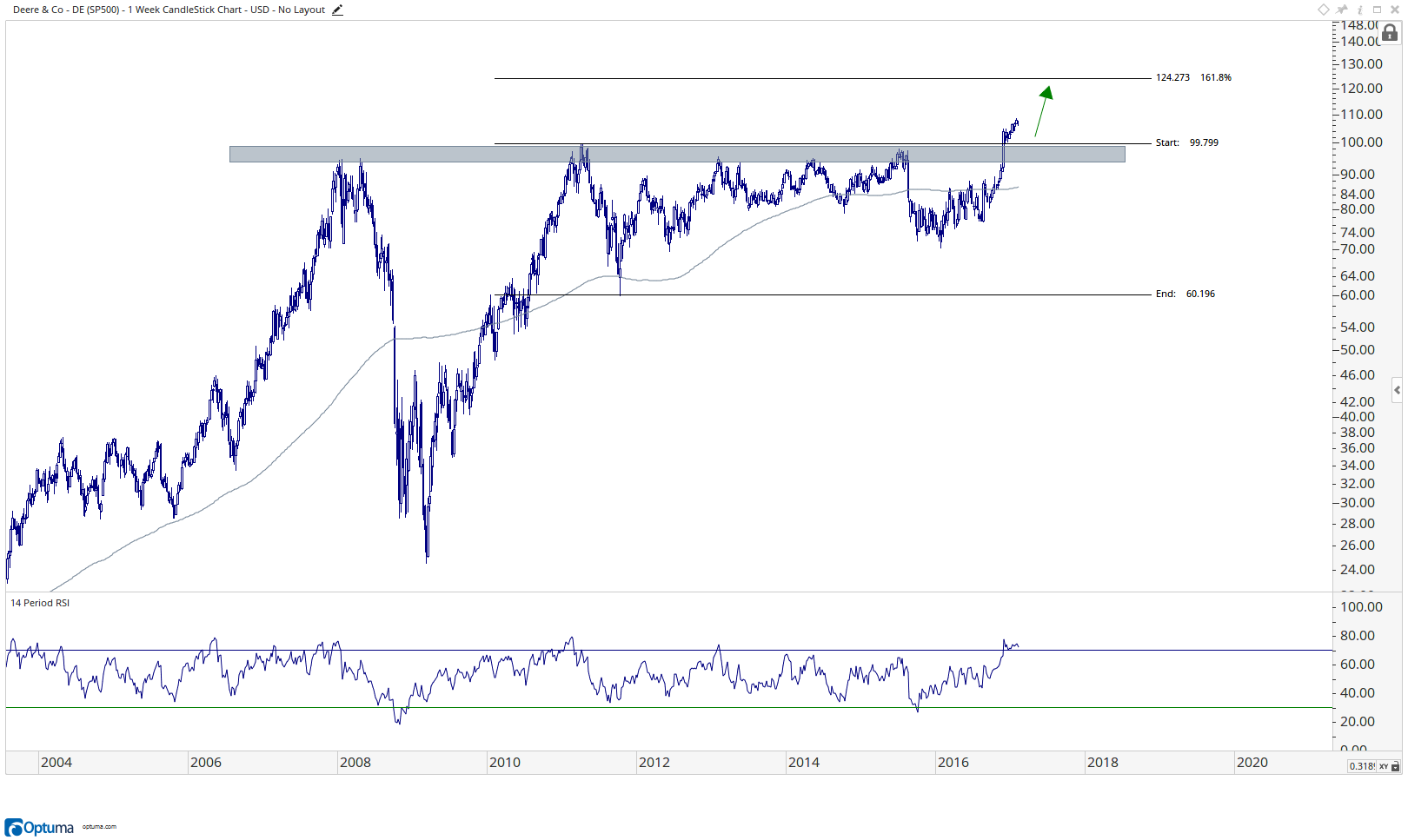This screenshot has width=1408, height=840.
Task: Click the RSI 40.00 scale label
Action: [x=1358, y=692]
